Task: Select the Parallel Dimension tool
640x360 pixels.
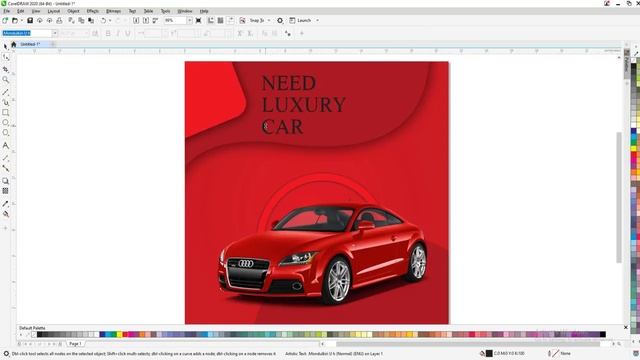Action: click(5, 158)
